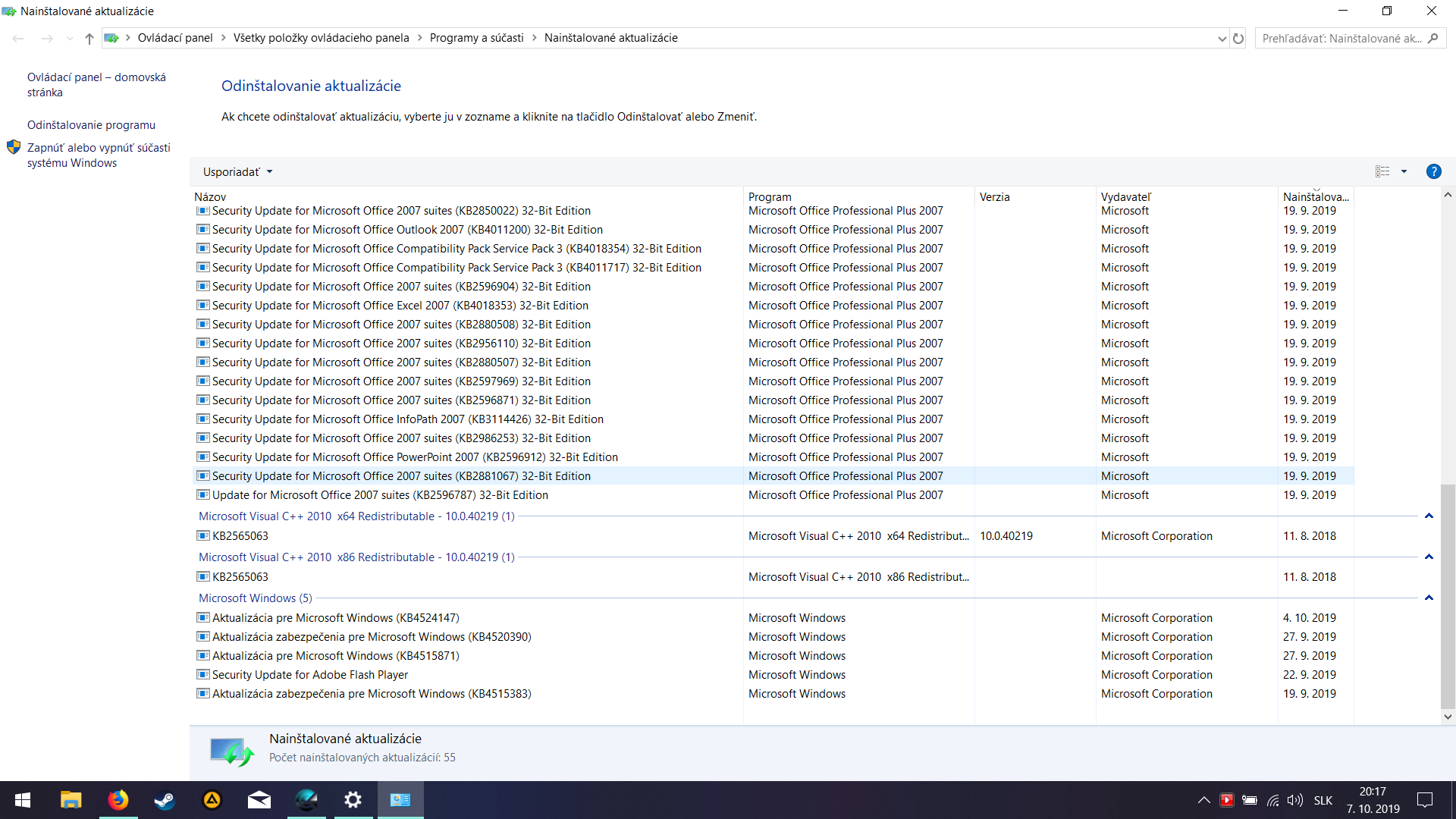The height and width of the screenshot is (819, 1456).
Task: Click the volume icon in system tray
Action: click(1294, 800)
